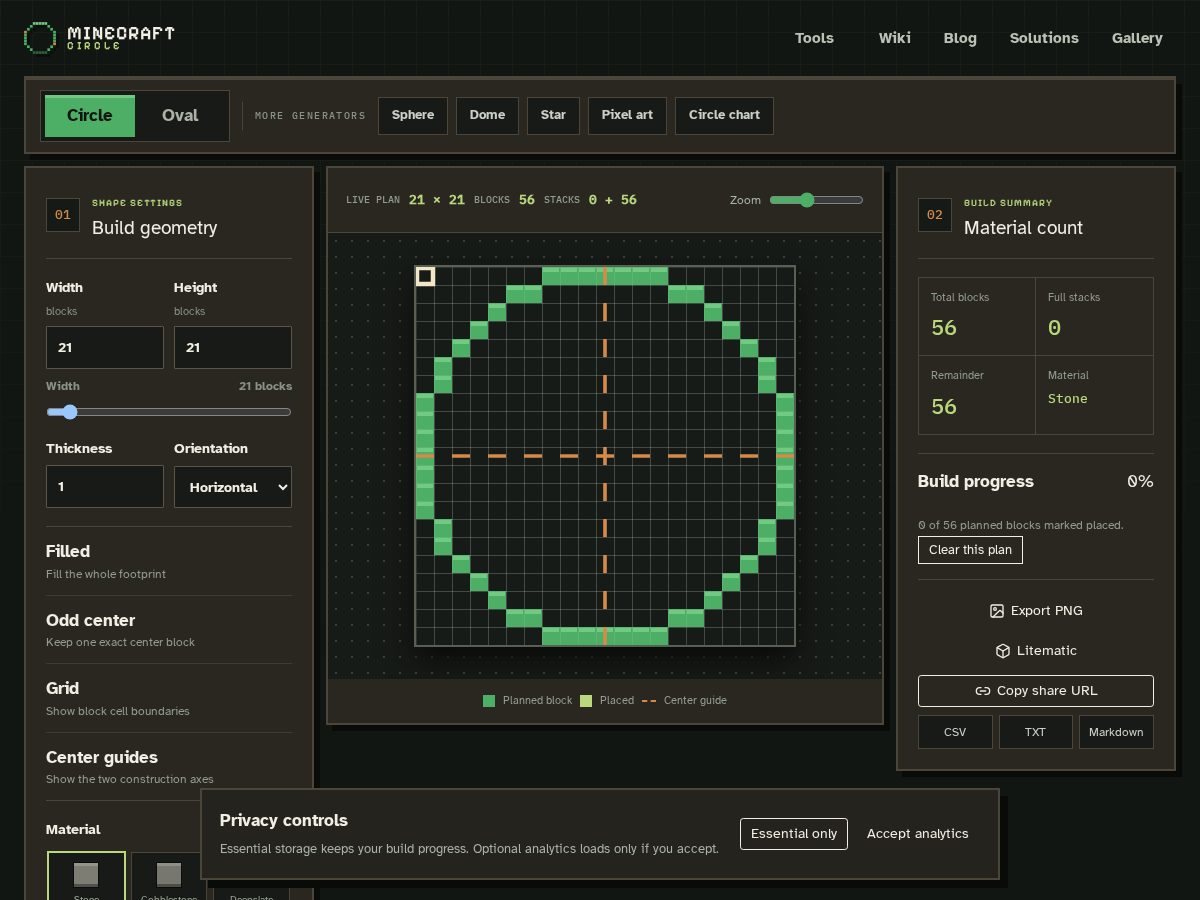Screen dimensions: 1200x900
Task: Open the Dome generator
Action: pyautogui.click(x=487, y=115)
